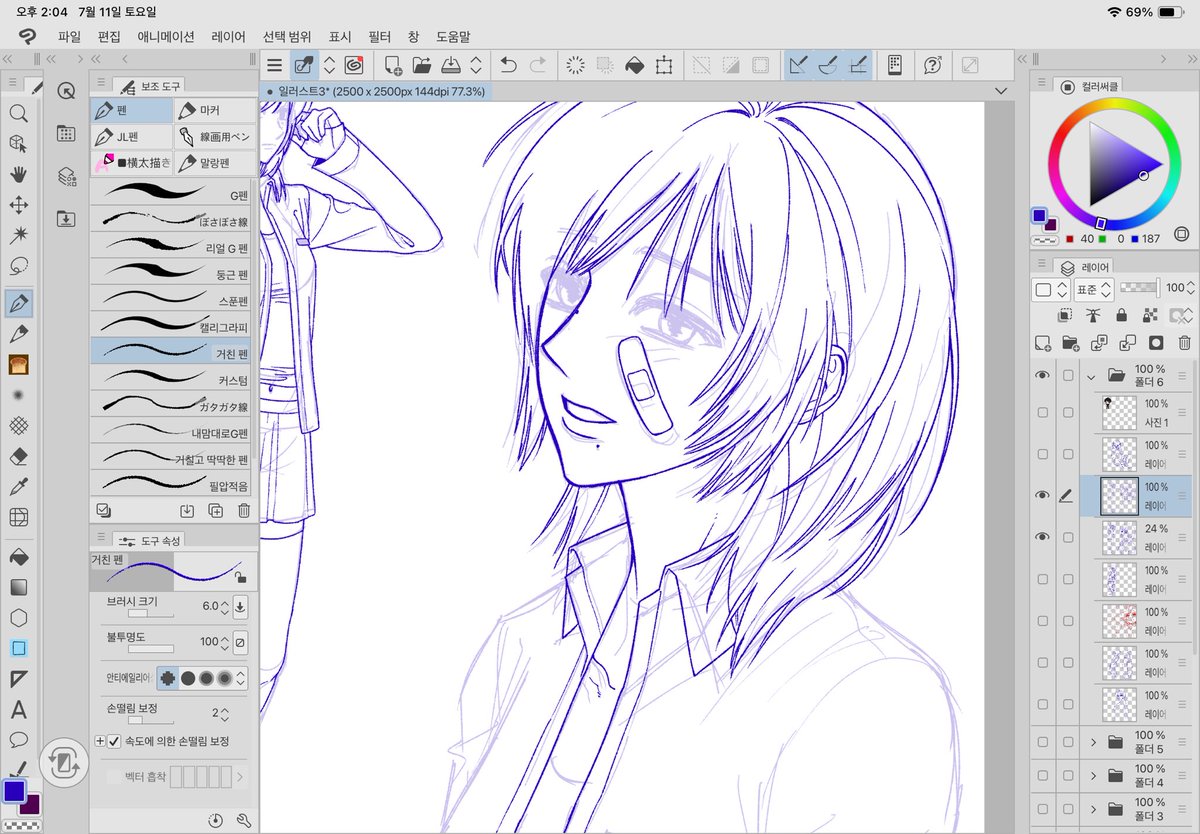Open the 표준 blending mode dropdown

click(1092, 289)
